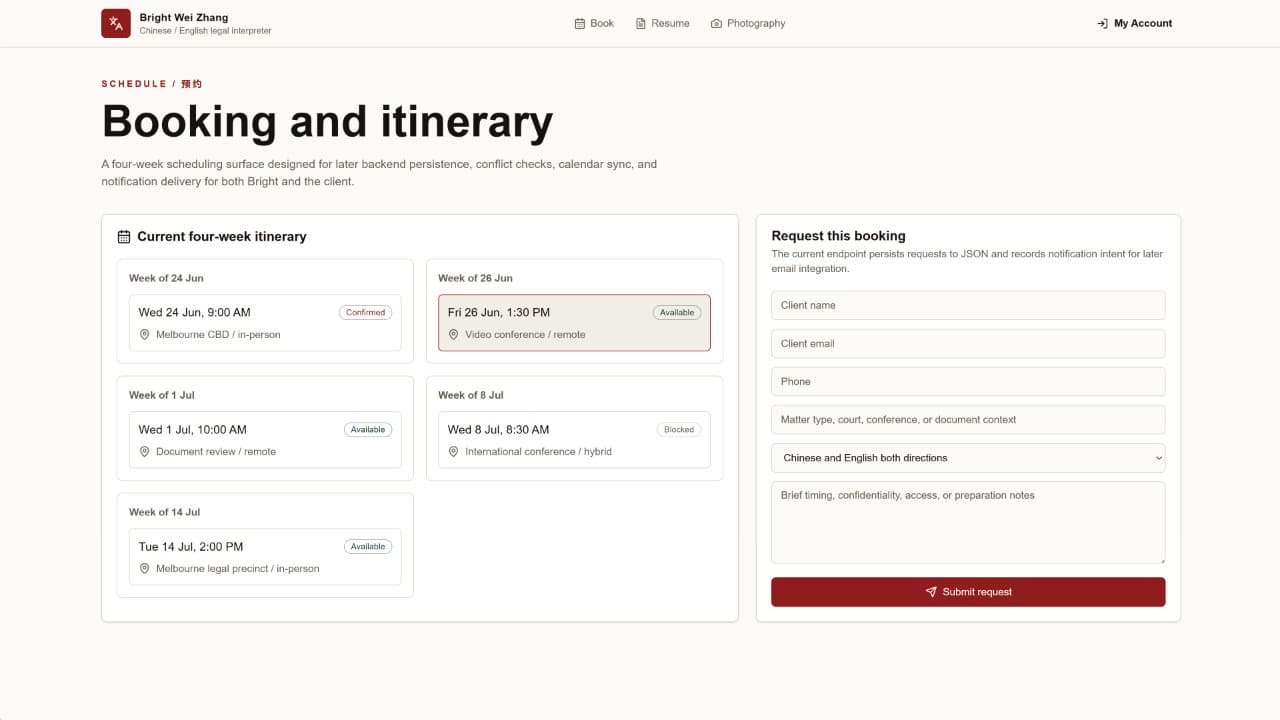The width and height of the screenshot is (1280, 720).
Task: Focus the preparation notes textarea
Action: point(968,523)
